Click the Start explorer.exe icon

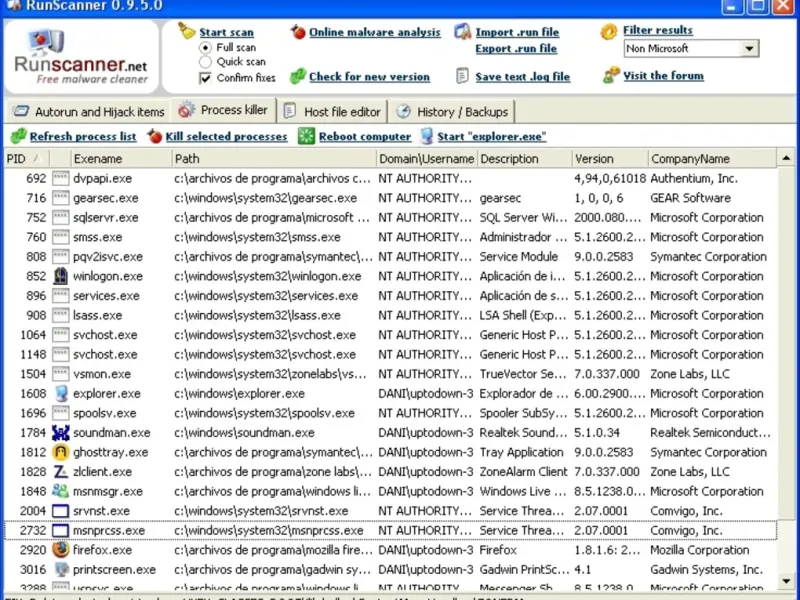pos(427,136)
